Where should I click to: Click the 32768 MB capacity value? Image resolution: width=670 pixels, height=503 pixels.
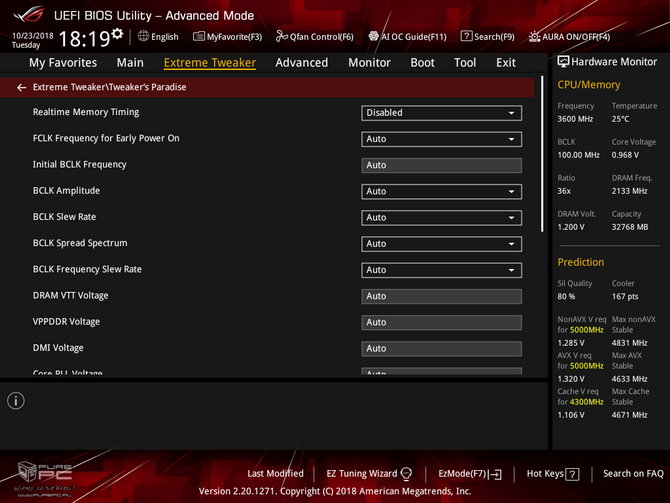pos(630,227)
